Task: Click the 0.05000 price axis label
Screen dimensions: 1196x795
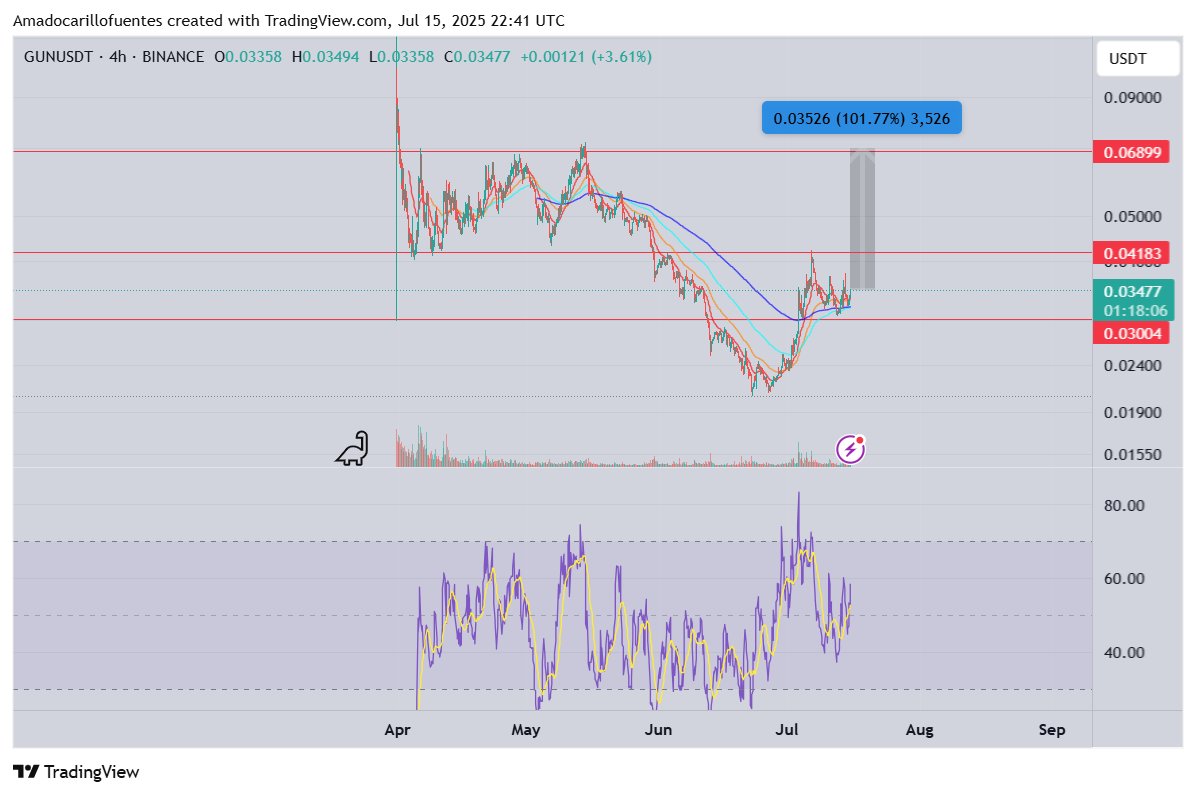Action: coord(1132,217)
